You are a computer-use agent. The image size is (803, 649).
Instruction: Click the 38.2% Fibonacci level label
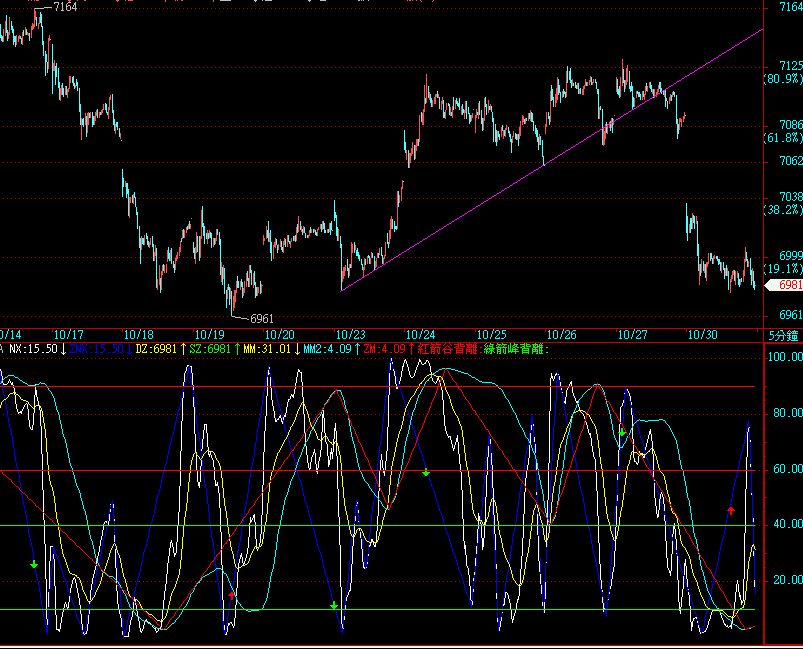tap(783, 210)
